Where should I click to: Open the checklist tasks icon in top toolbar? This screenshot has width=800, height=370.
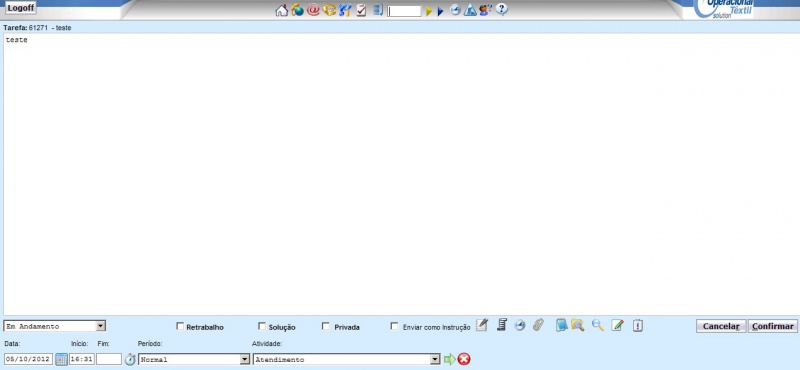point(361,10)
